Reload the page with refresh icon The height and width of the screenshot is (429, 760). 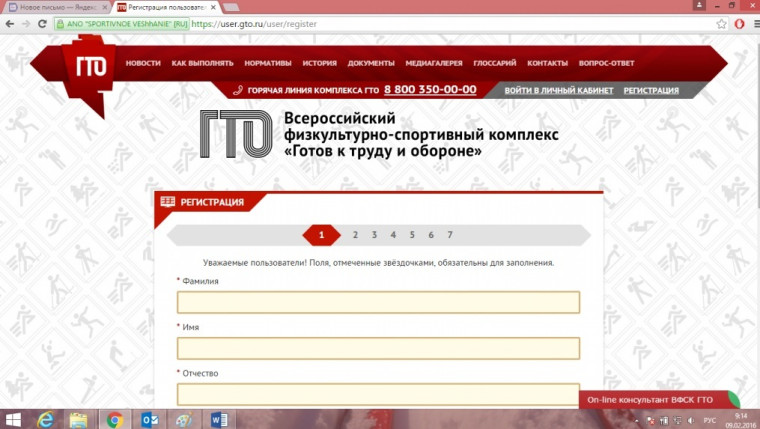click(x=42, y=24)
